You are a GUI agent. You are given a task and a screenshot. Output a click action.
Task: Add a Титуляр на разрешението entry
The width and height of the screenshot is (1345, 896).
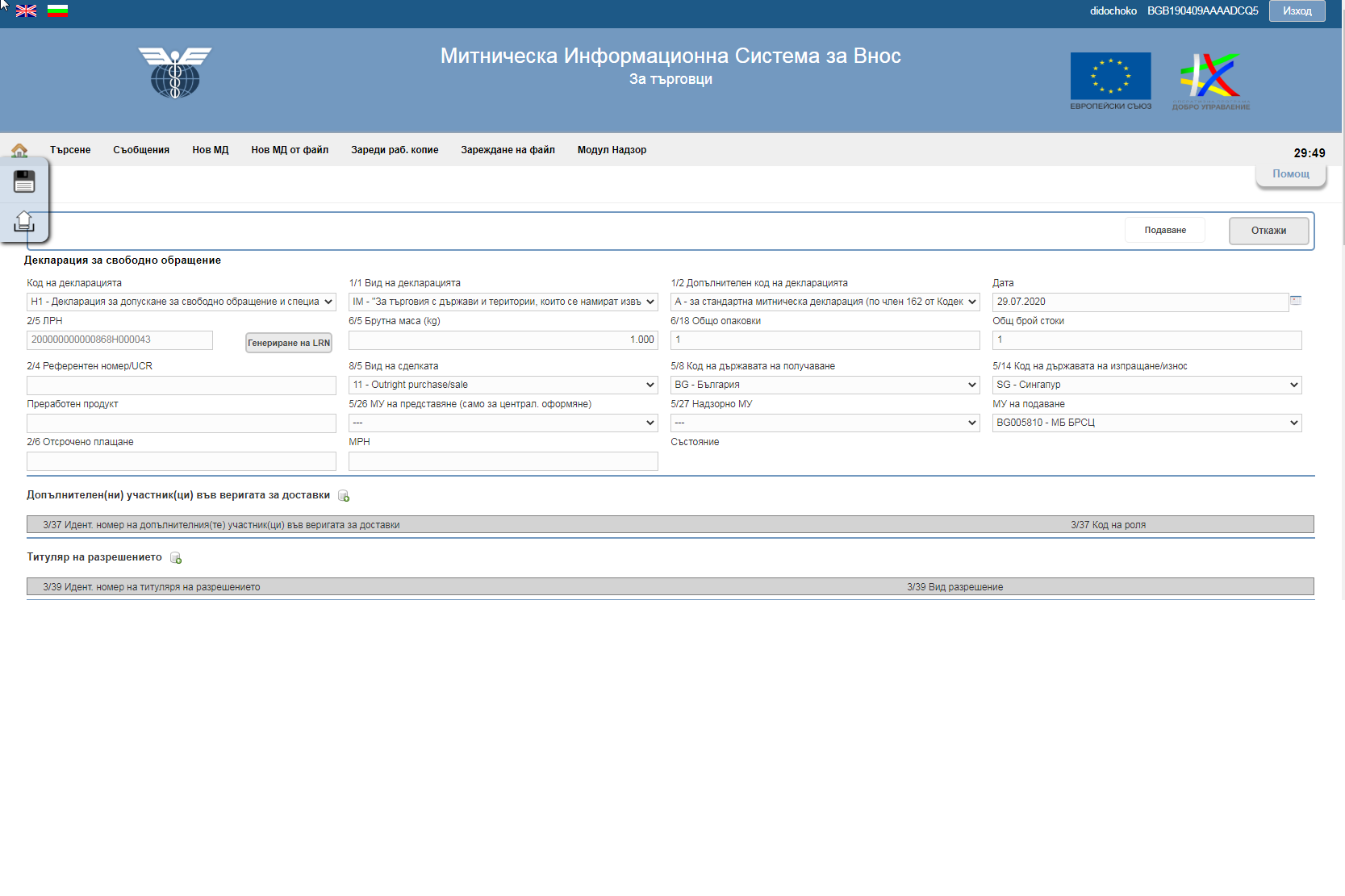(x=176, y=558)
